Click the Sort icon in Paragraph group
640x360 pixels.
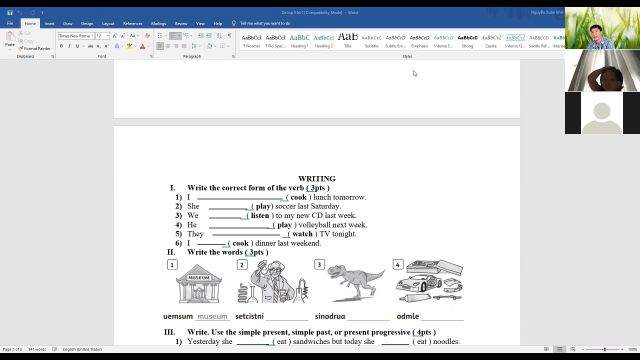[x=220, y=36]
